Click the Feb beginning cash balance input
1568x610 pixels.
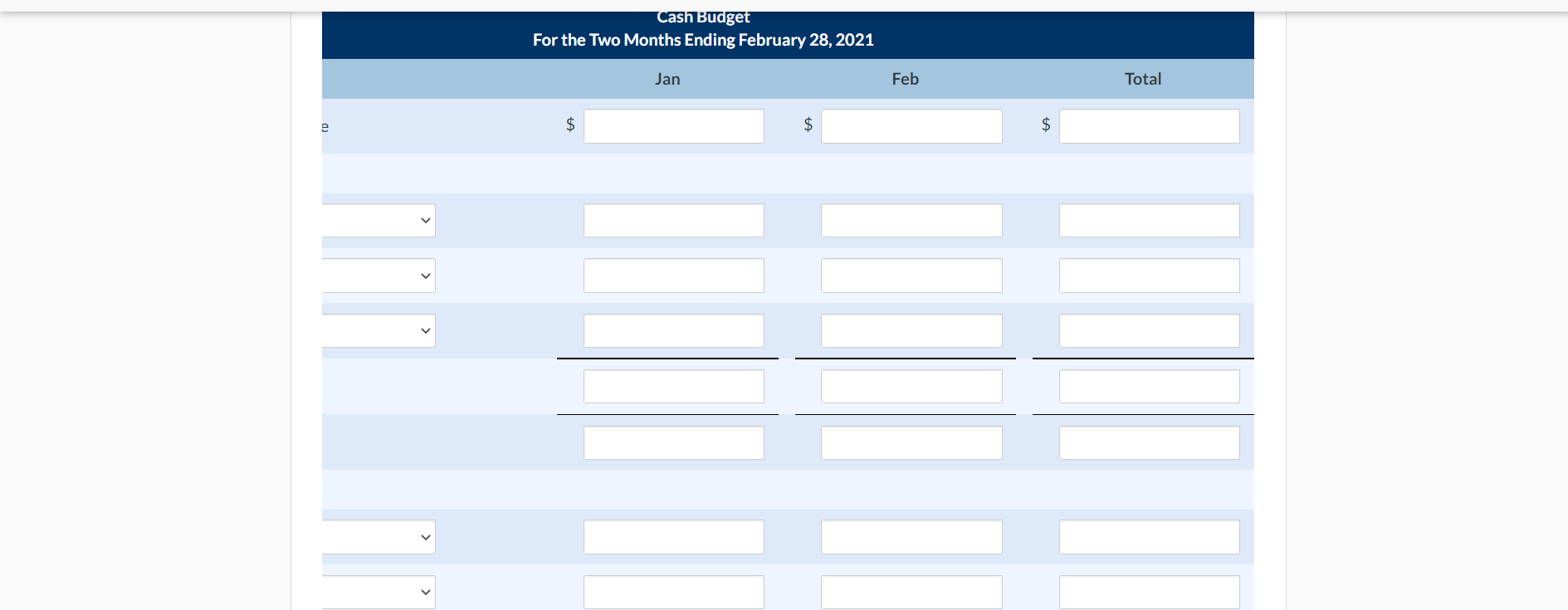911,126
